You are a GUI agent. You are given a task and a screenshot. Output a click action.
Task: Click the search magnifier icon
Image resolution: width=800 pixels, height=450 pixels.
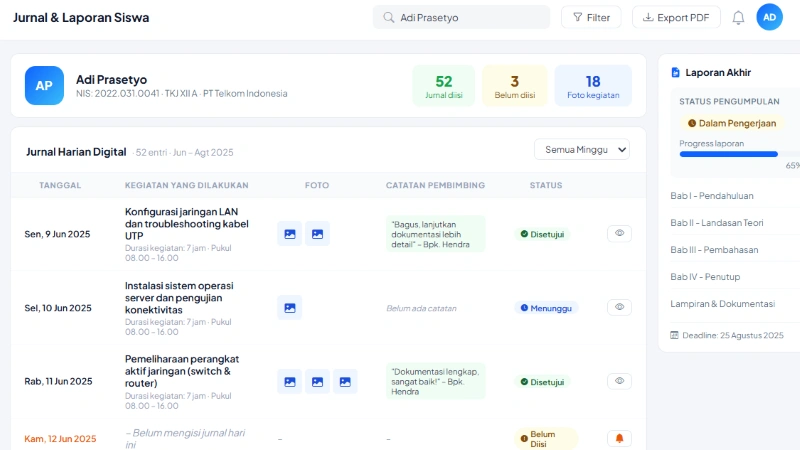[x=389, y=17]
